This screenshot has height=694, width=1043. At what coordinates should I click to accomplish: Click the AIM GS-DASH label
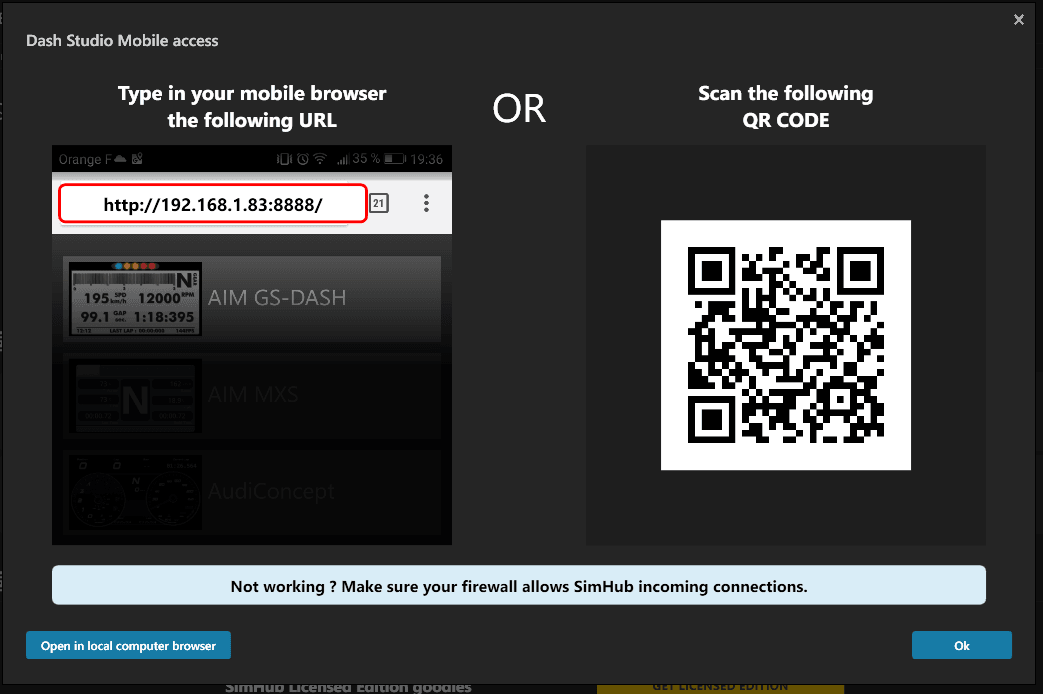[x=277, y=297]
